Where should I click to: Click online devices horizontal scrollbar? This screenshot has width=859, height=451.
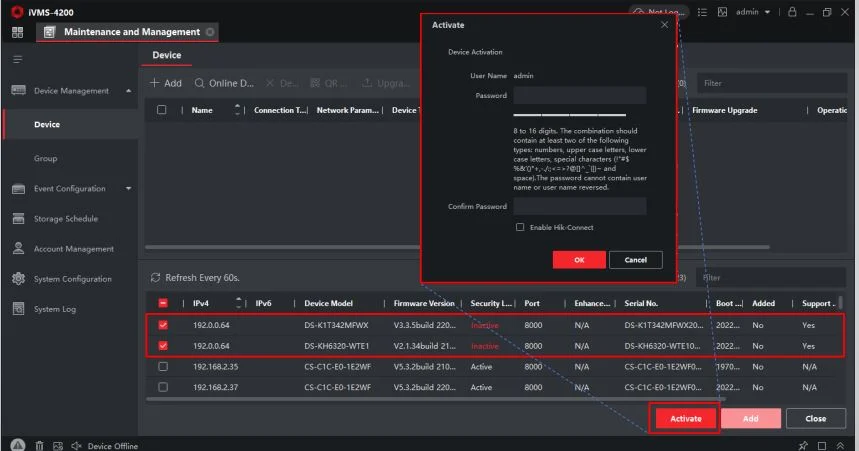pyautogui.click(x=436, y=399)
